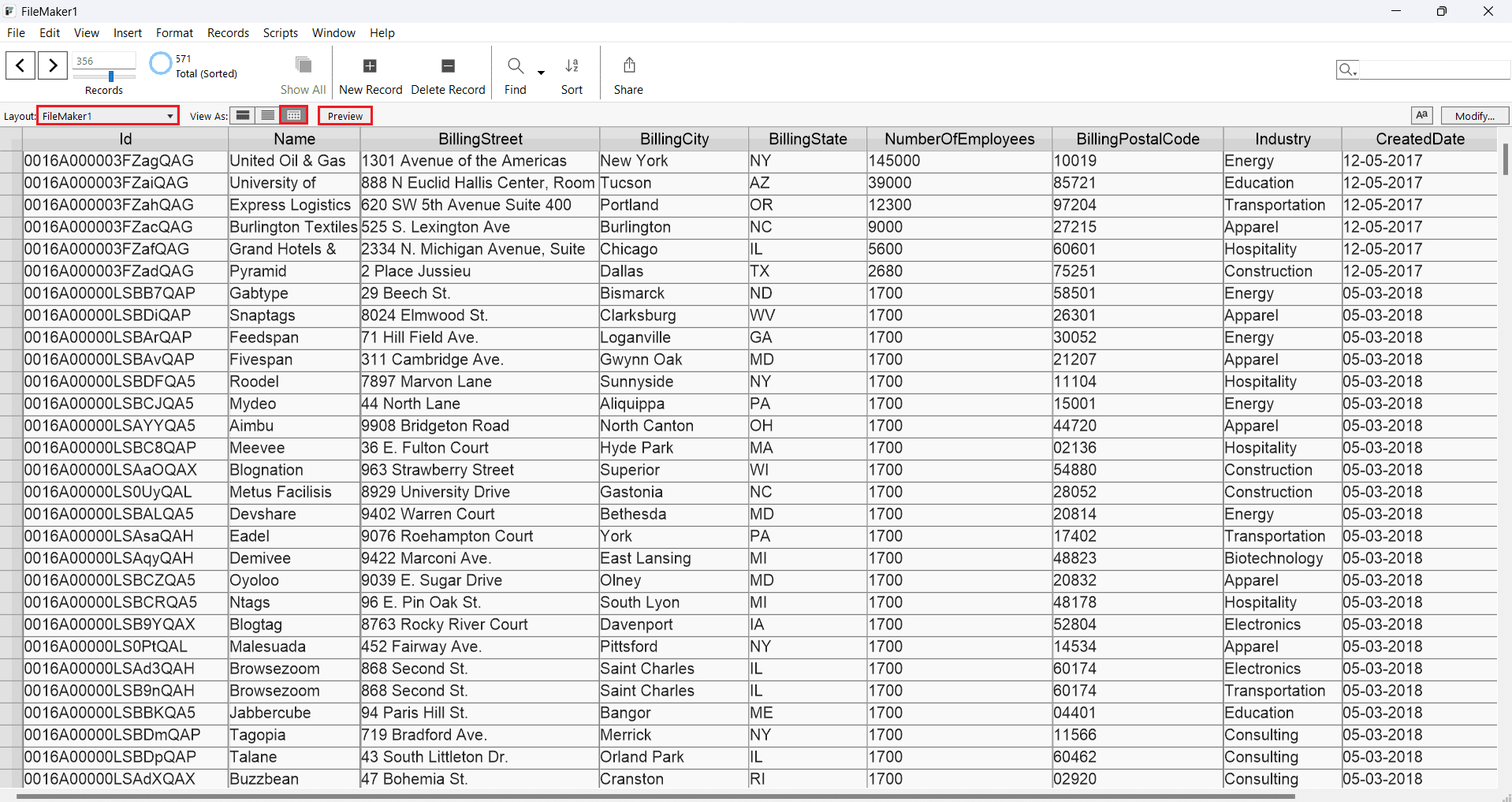Click the Modify... button

pos(1474,116)
